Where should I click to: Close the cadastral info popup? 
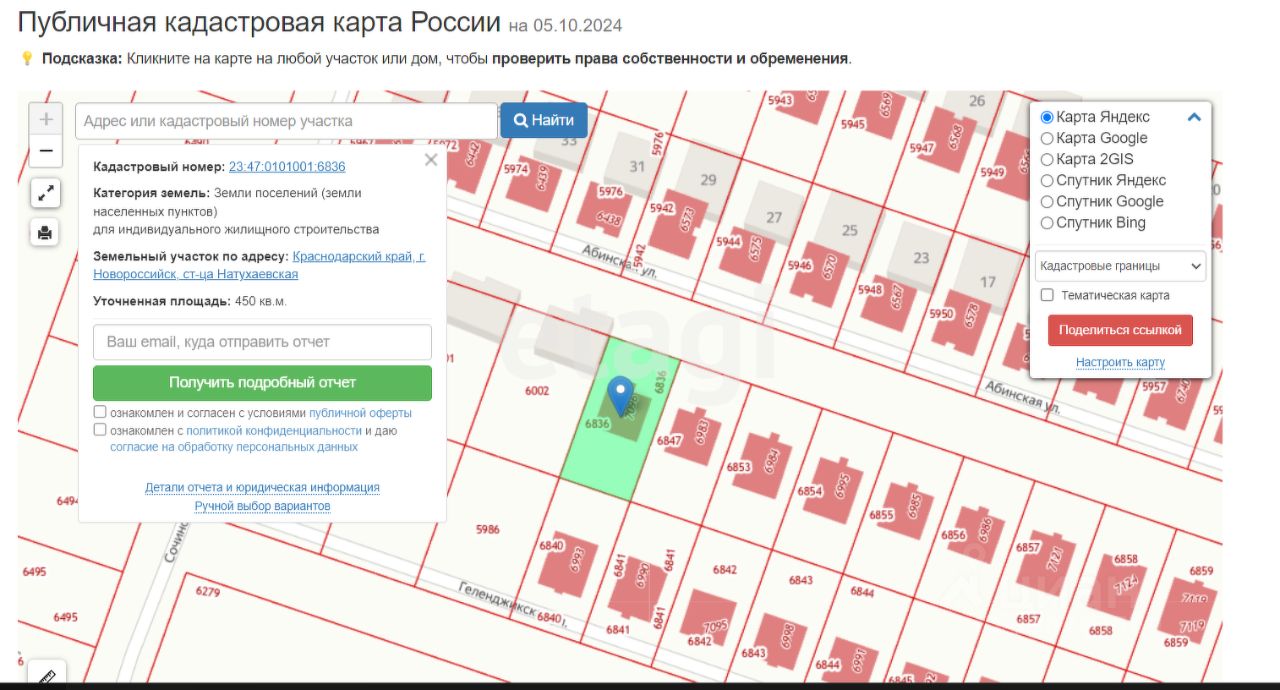[x=431, y=160]
